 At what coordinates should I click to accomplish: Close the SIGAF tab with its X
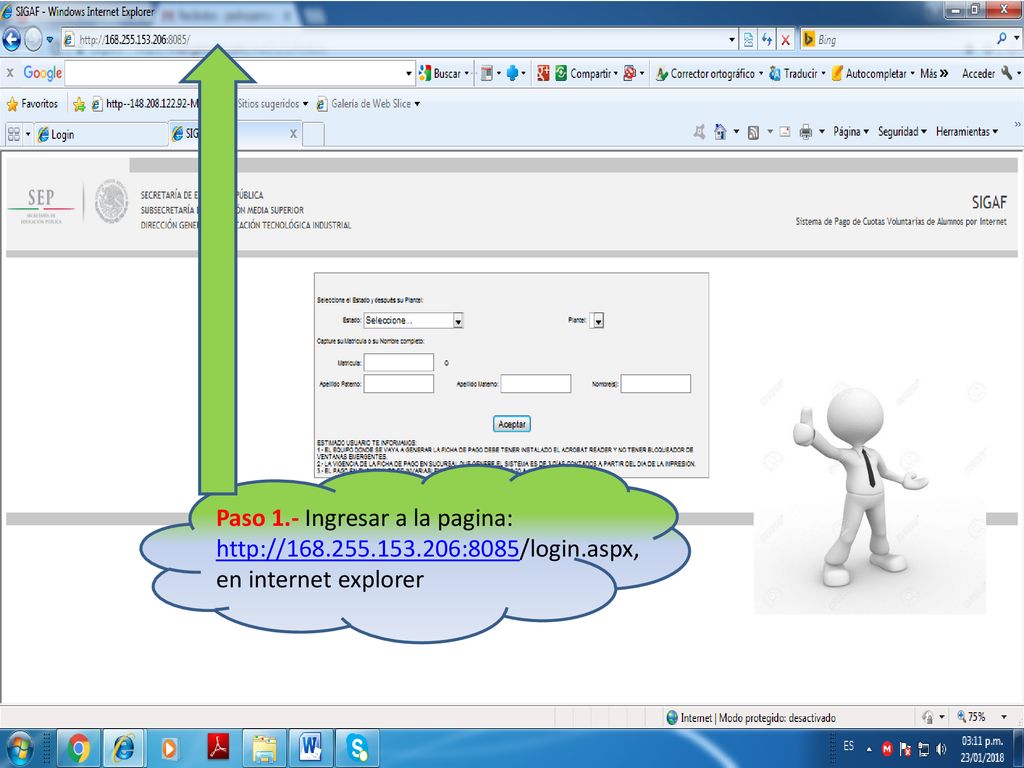tap(293, 134)
